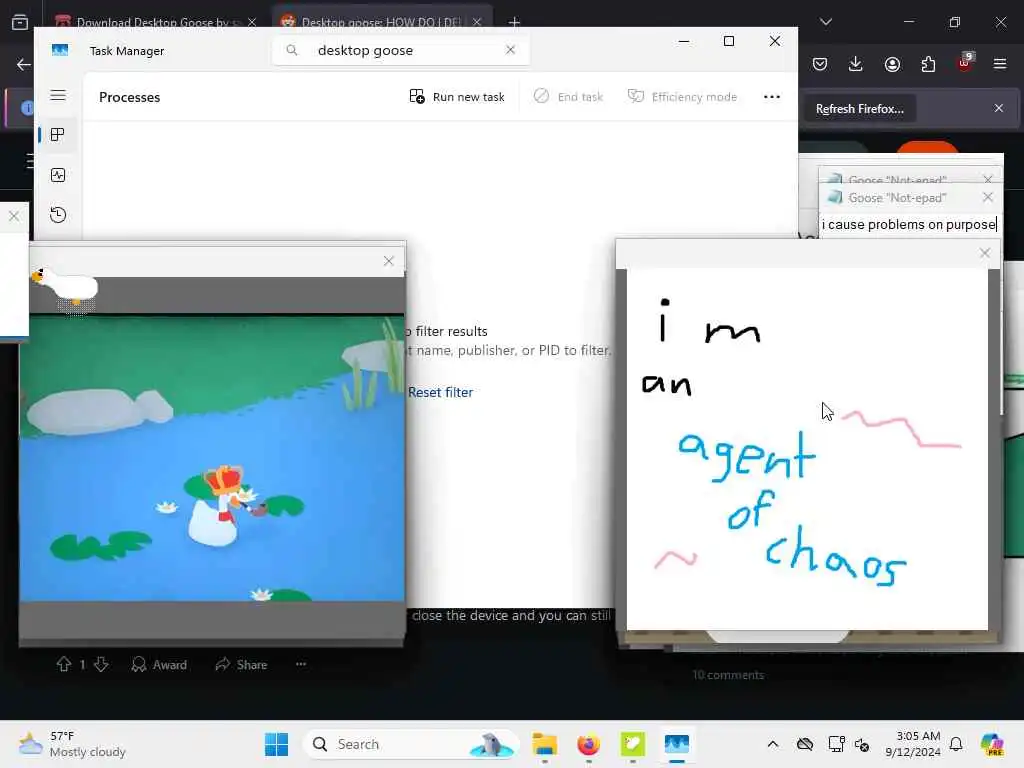
Task: Click the taskbar Search box
Action: (x=411, y=744)
